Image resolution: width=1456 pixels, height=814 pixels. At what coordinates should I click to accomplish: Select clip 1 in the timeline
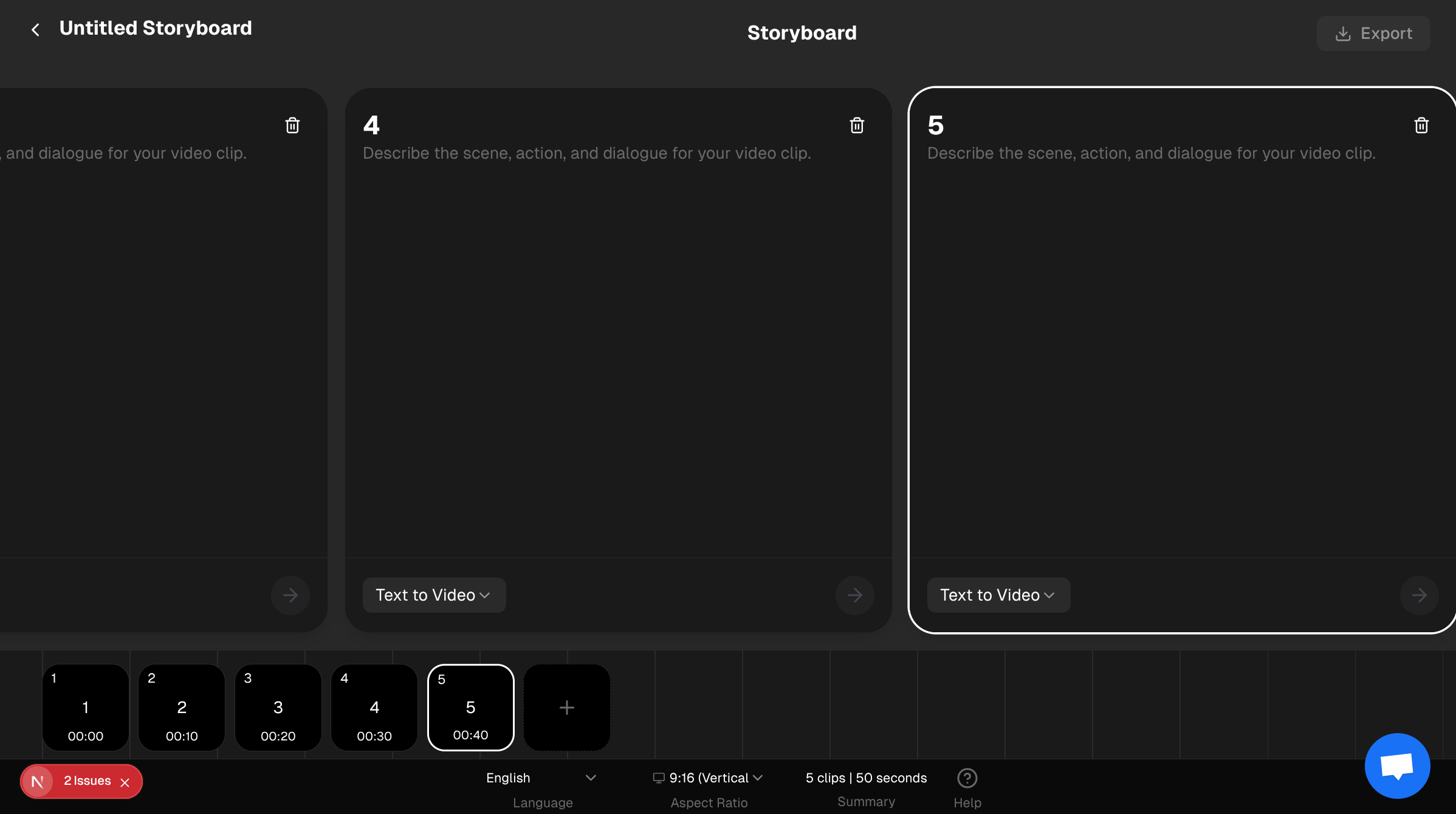(x=85, y=707)
